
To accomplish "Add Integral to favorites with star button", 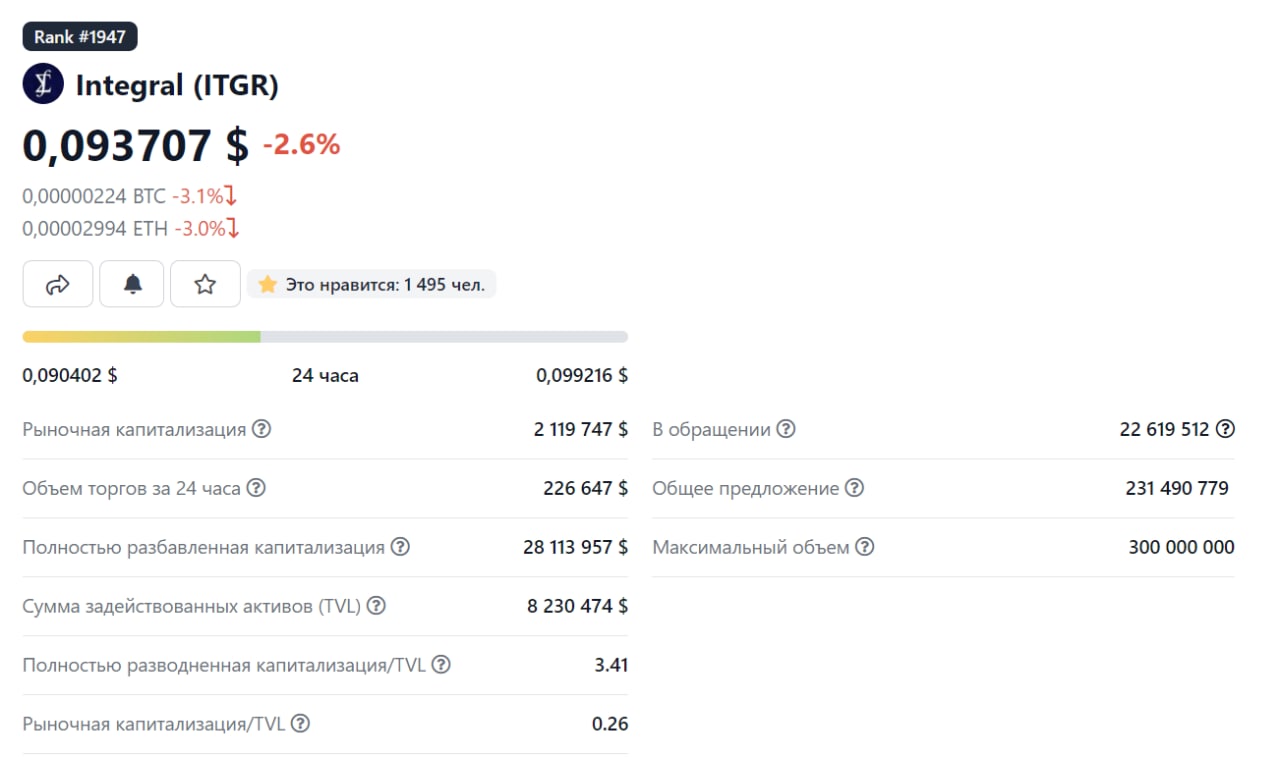I will pyautogui.click(x=205, y=284).
